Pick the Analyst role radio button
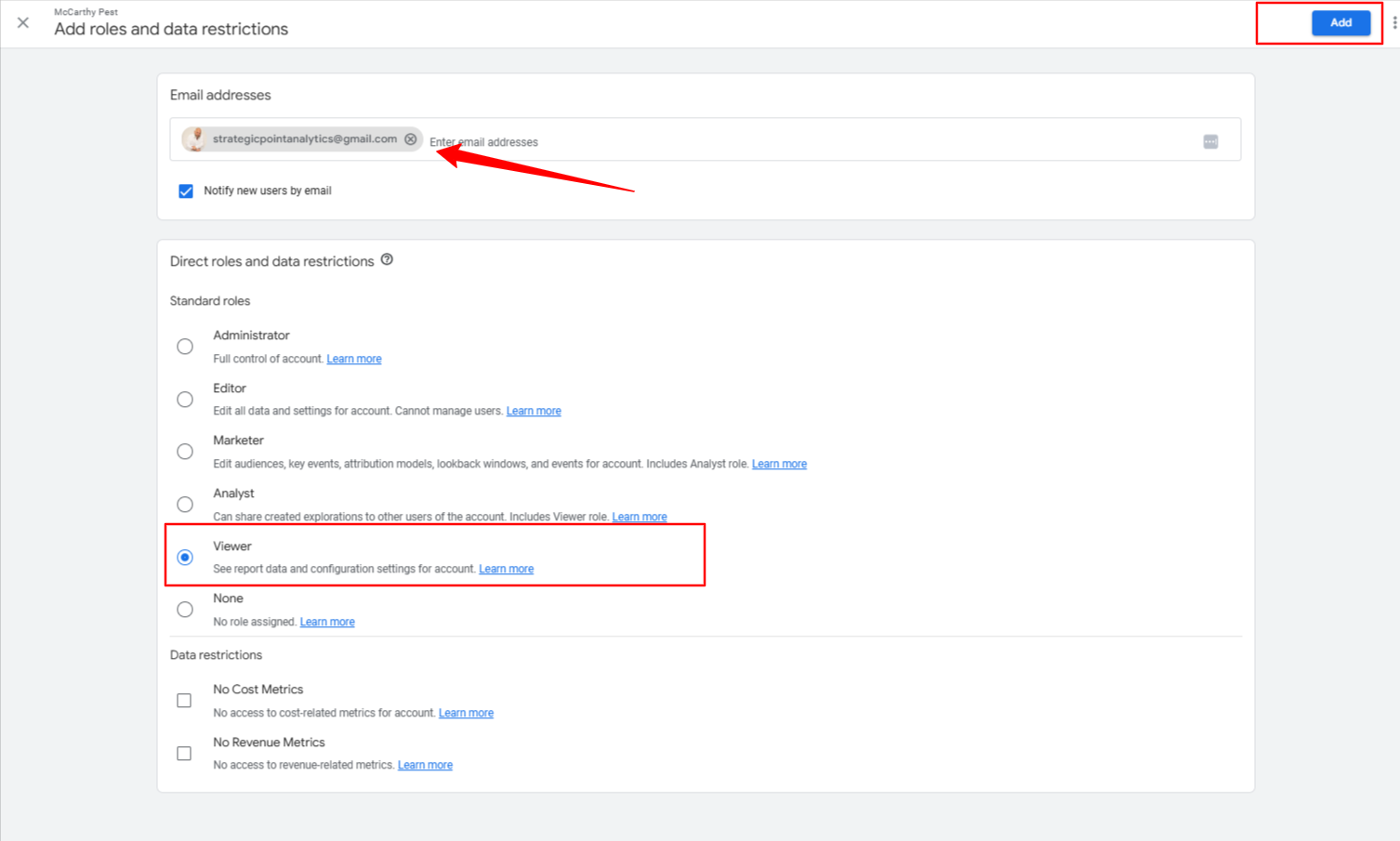 [x=185, y=505]
